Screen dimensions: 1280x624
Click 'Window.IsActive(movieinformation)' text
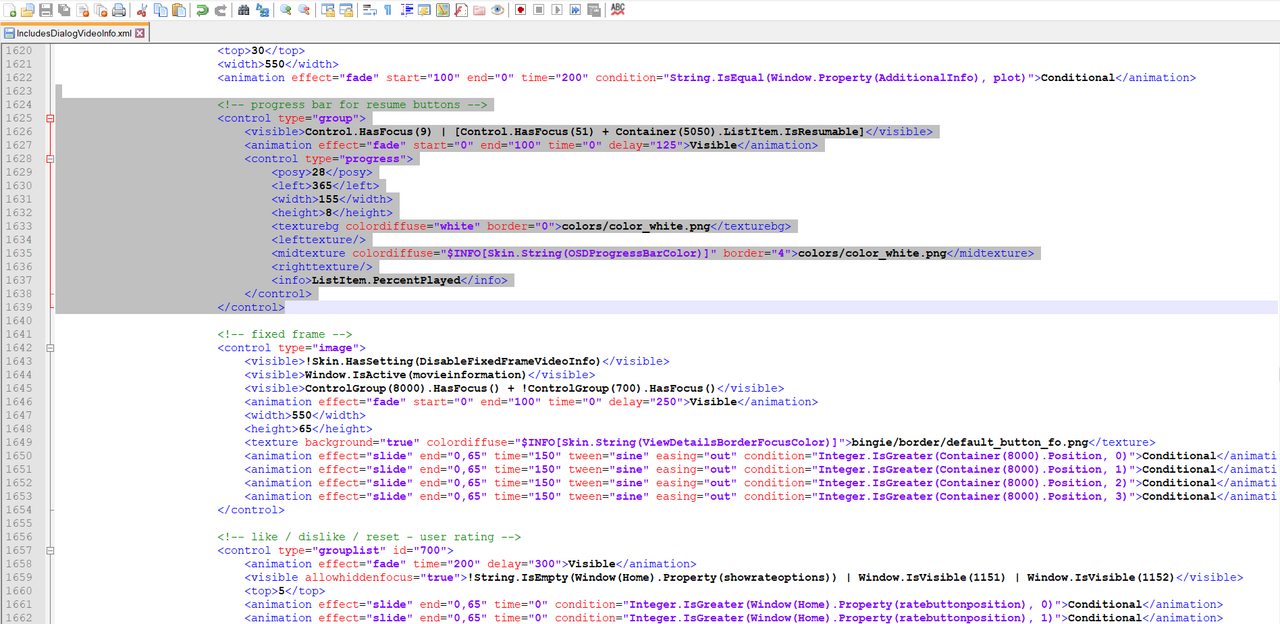click(416, 375)
